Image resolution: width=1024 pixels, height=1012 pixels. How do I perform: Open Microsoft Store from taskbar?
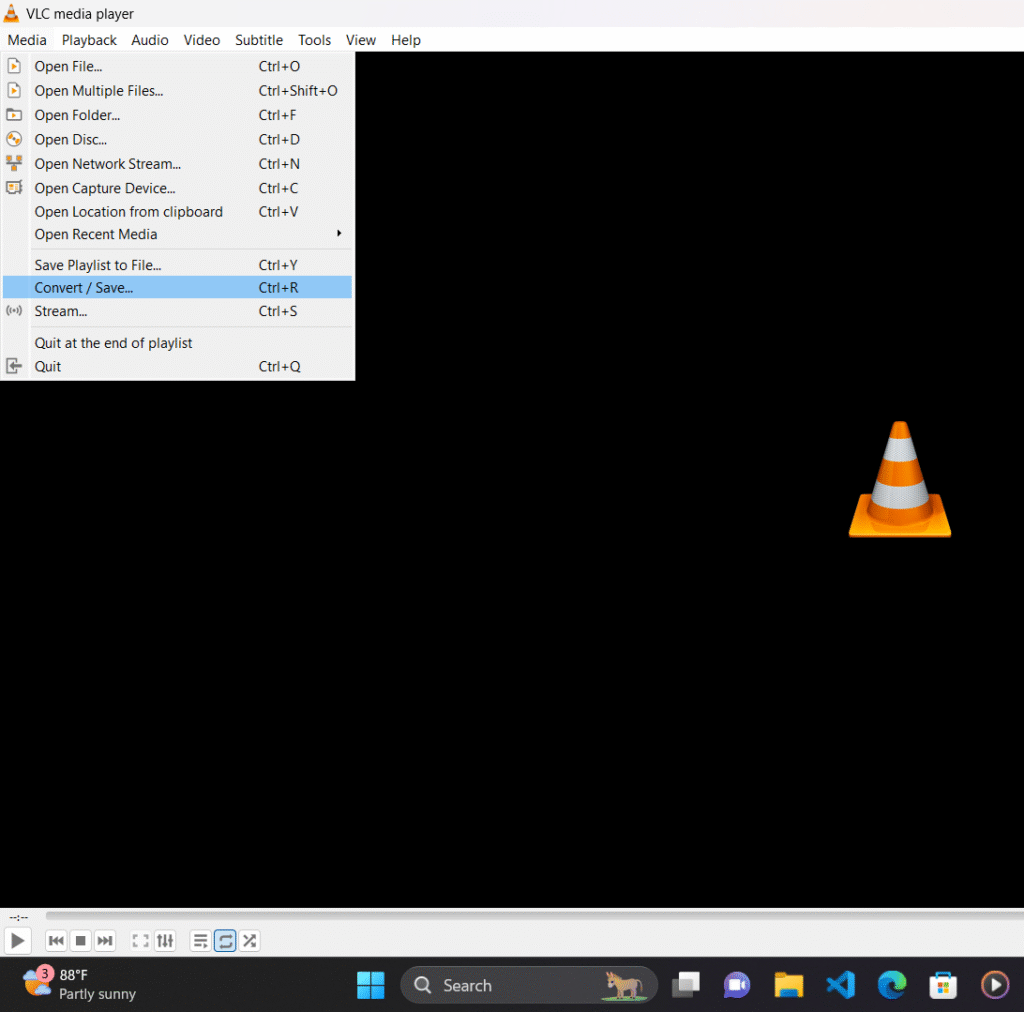tap(943, 985)
